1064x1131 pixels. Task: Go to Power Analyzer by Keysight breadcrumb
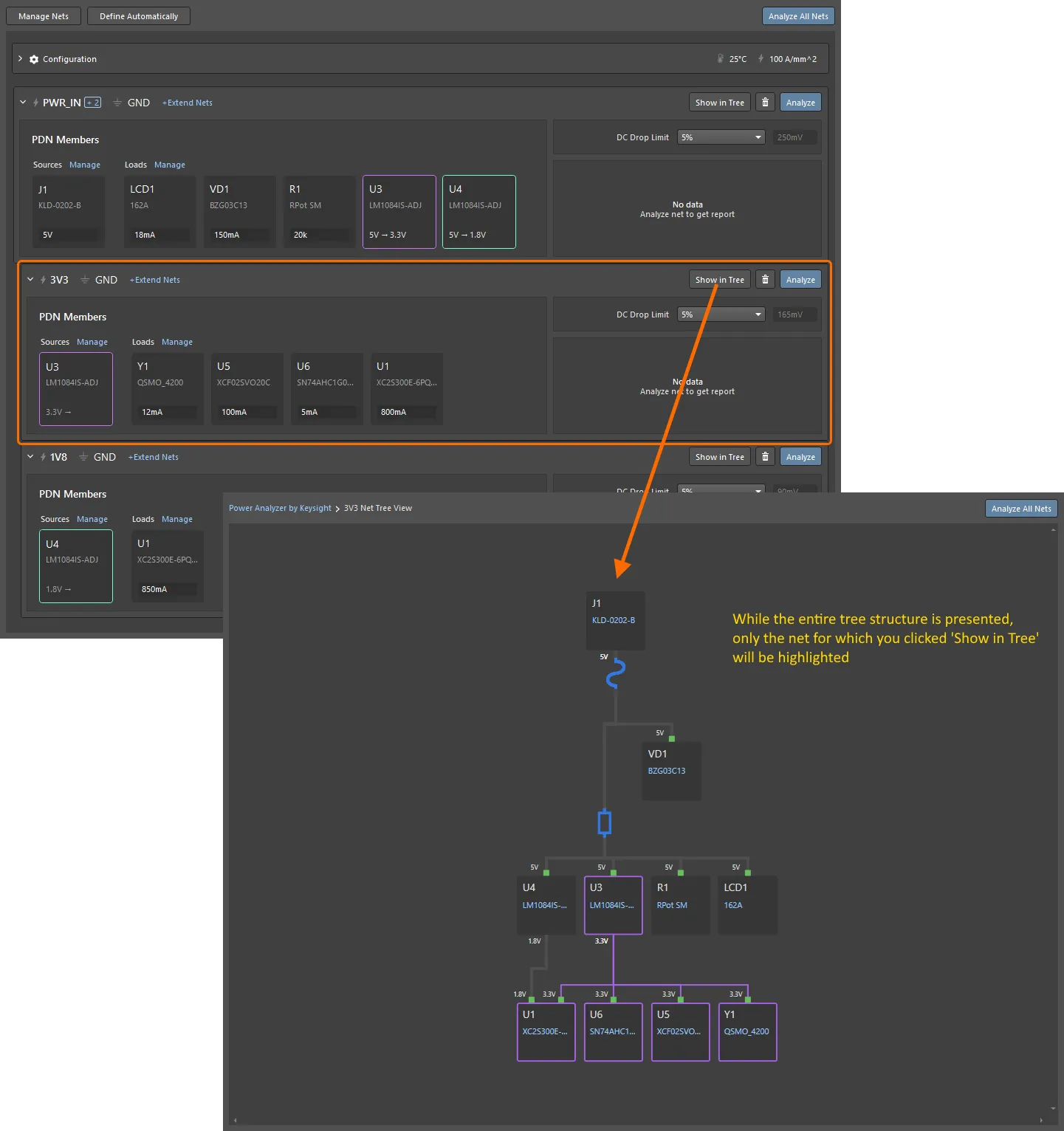(x=280, y=508)
